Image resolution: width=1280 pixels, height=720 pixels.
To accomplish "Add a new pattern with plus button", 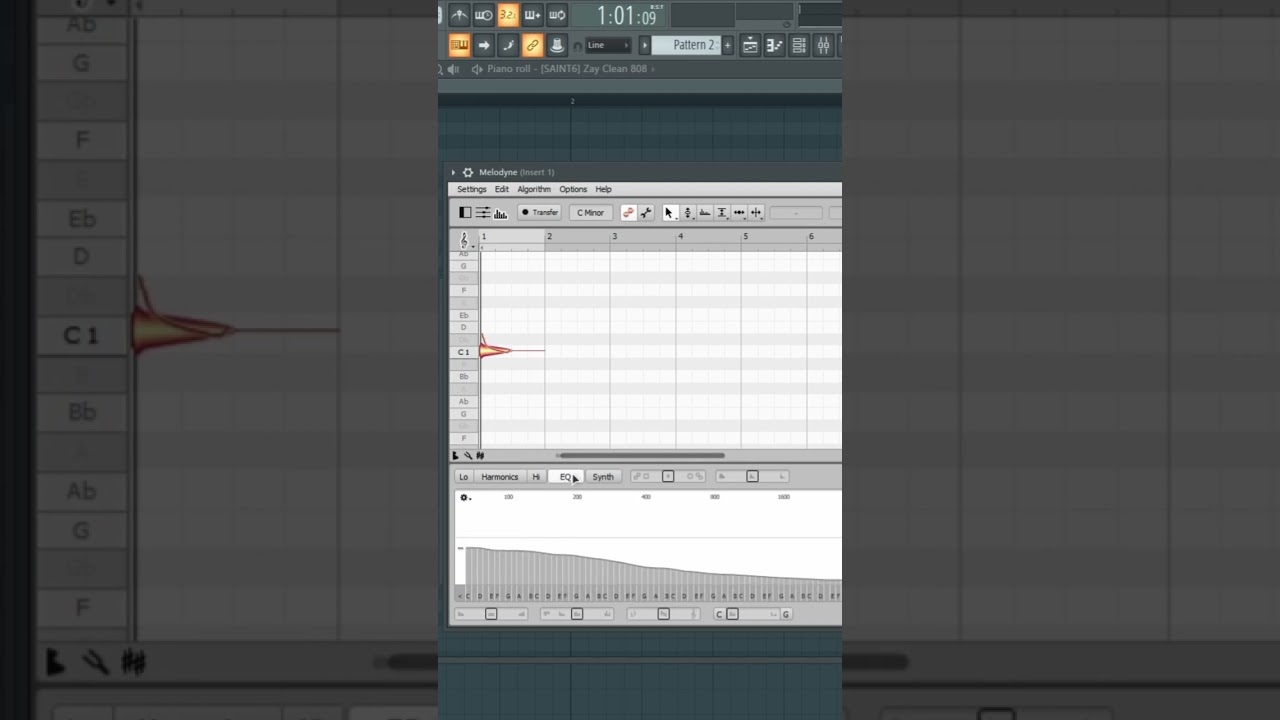I will tap(727, 45).
